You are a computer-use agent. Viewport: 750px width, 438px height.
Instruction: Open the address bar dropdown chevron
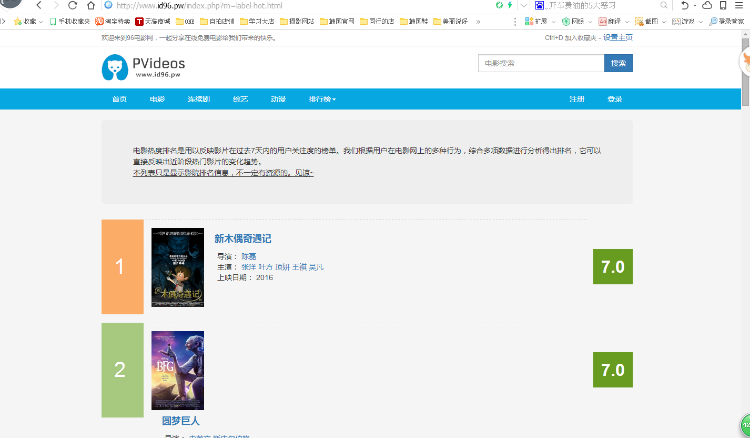tap(524, 5)
